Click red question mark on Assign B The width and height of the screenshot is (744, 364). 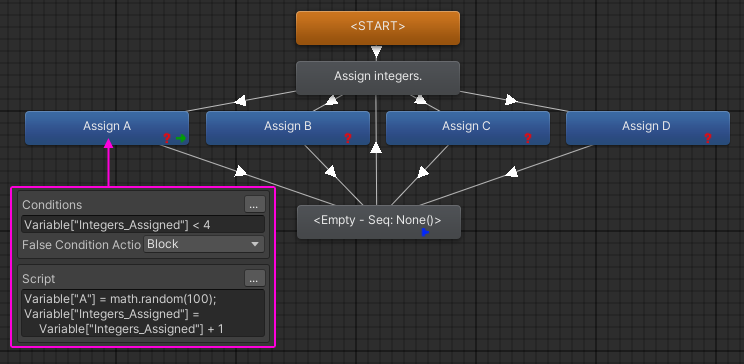(347, 138)
